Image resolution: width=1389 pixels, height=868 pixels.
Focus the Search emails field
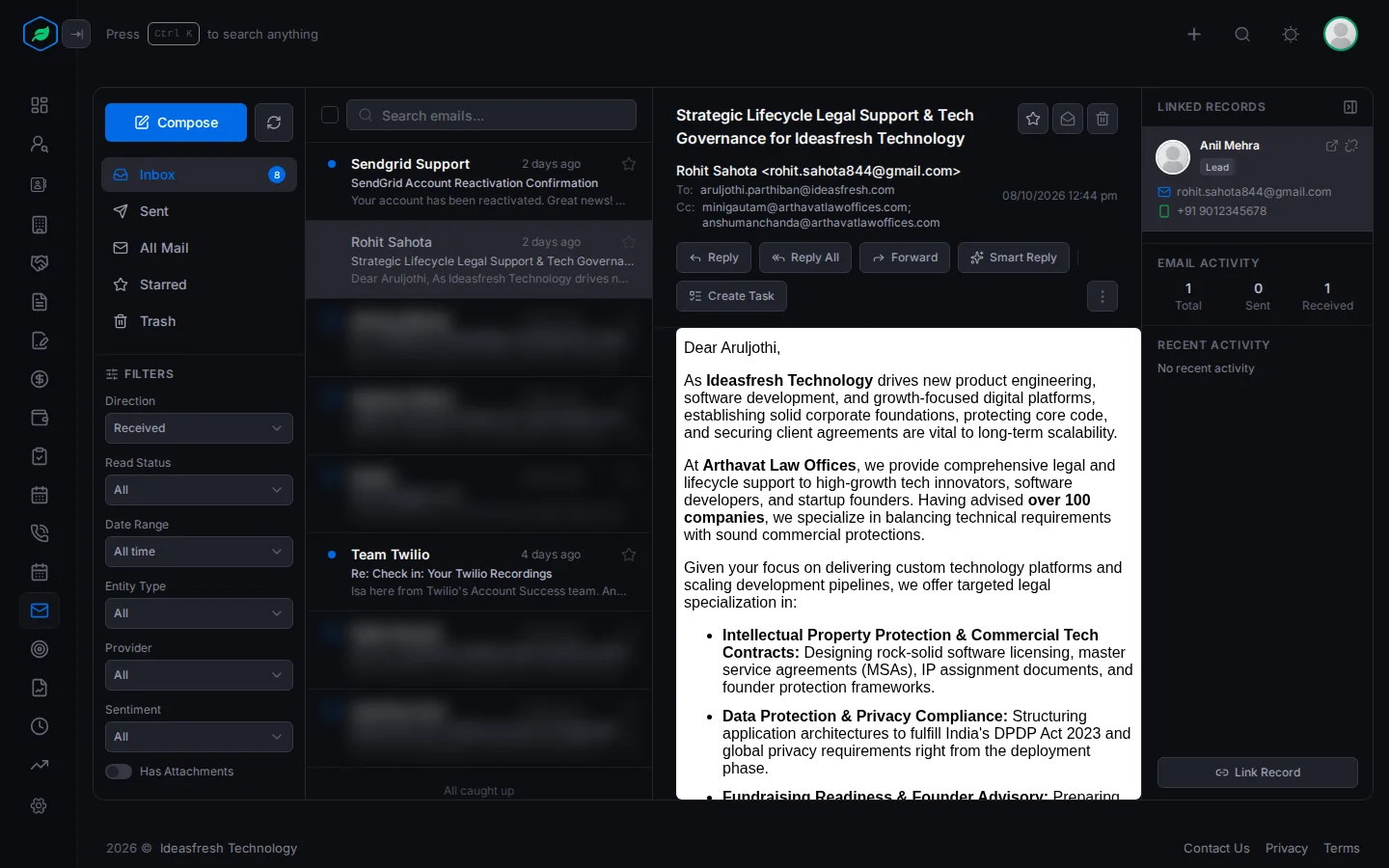pyautogui.click(x=491, y=115)
